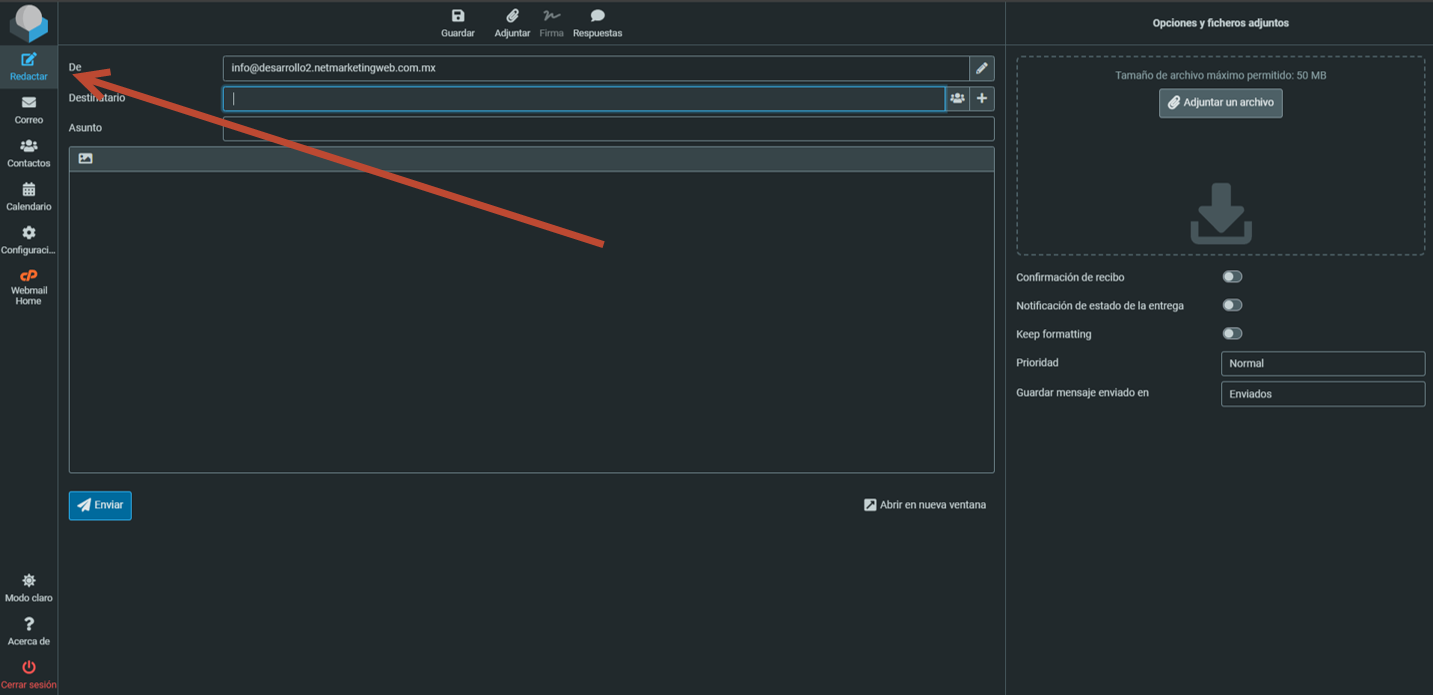The width and height of the screenshot is (1433, 695).
Task: Turn on Keep formatting switch
Action: click(1232, 334)
